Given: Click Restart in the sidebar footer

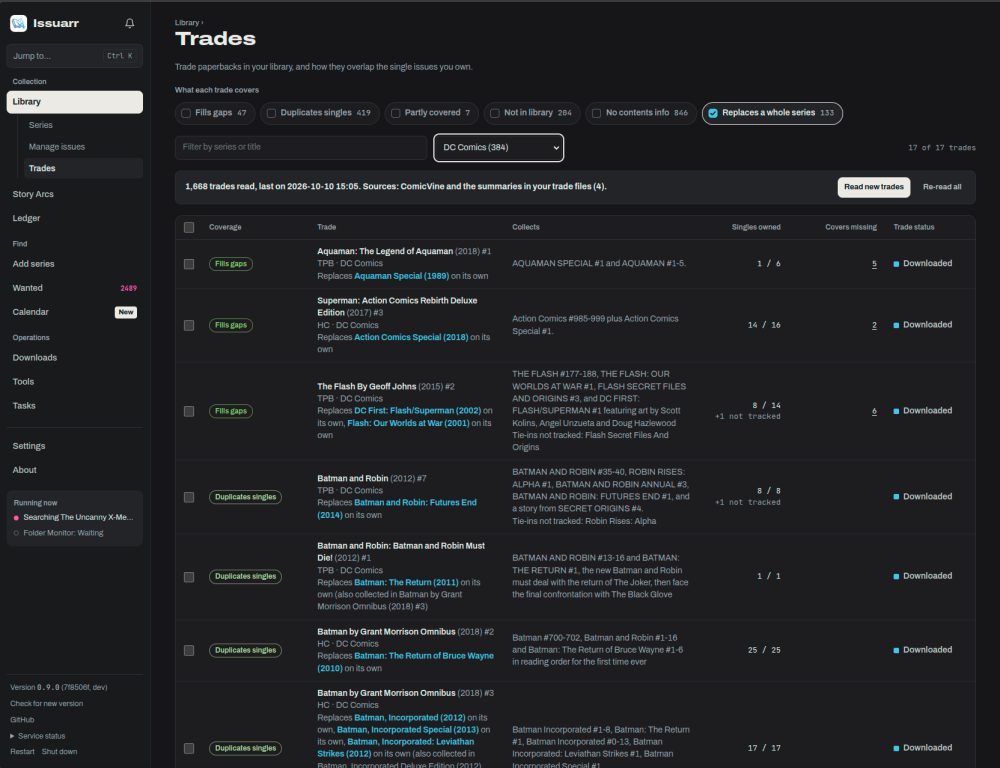Looking at the screenshot, I should point(22,751).
